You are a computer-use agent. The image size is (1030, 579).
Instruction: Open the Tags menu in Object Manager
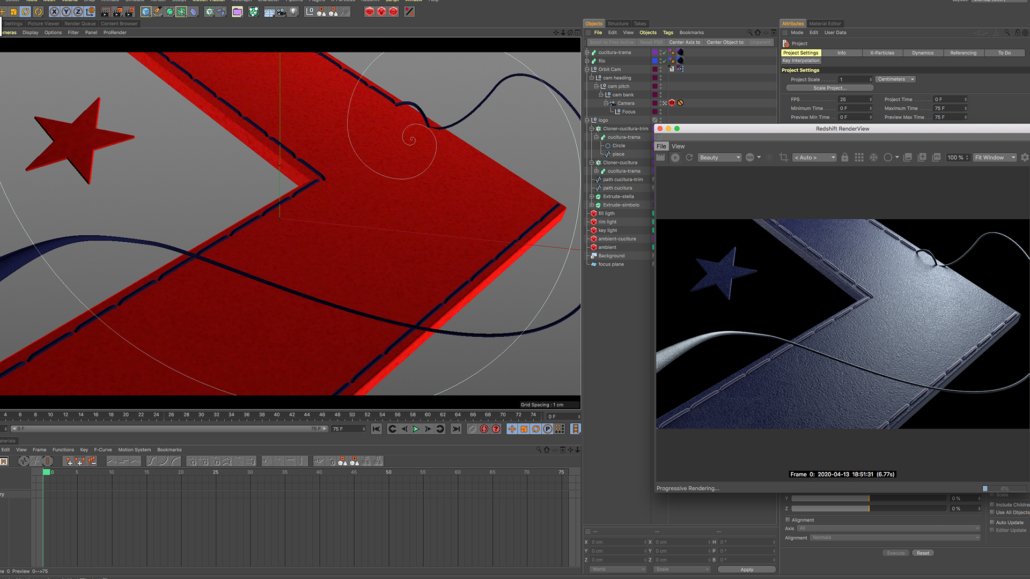pyautogui.click(x=668, y=32)
